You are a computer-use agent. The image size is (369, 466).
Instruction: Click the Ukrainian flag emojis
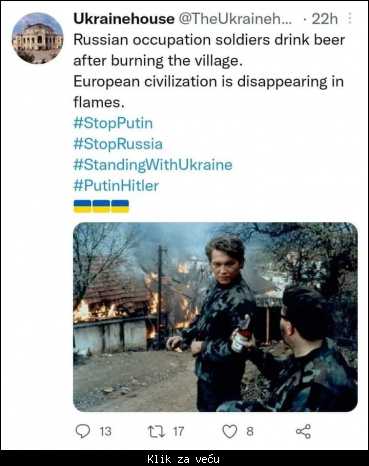(101, 206)
